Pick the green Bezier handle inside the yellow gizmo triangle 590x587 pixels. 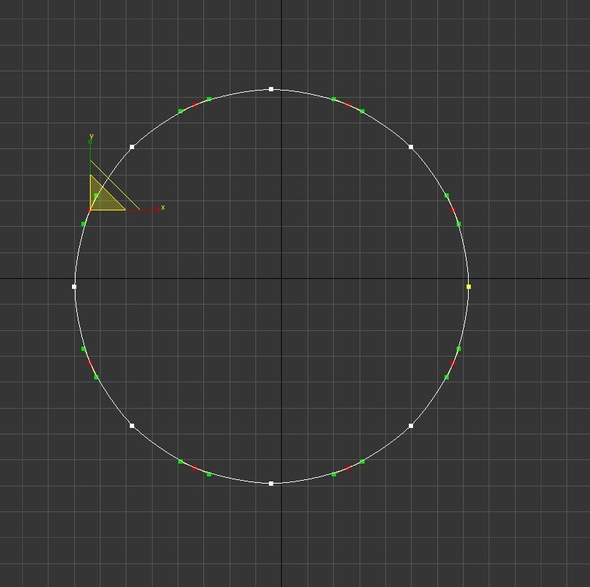click(x=96, y=195)
